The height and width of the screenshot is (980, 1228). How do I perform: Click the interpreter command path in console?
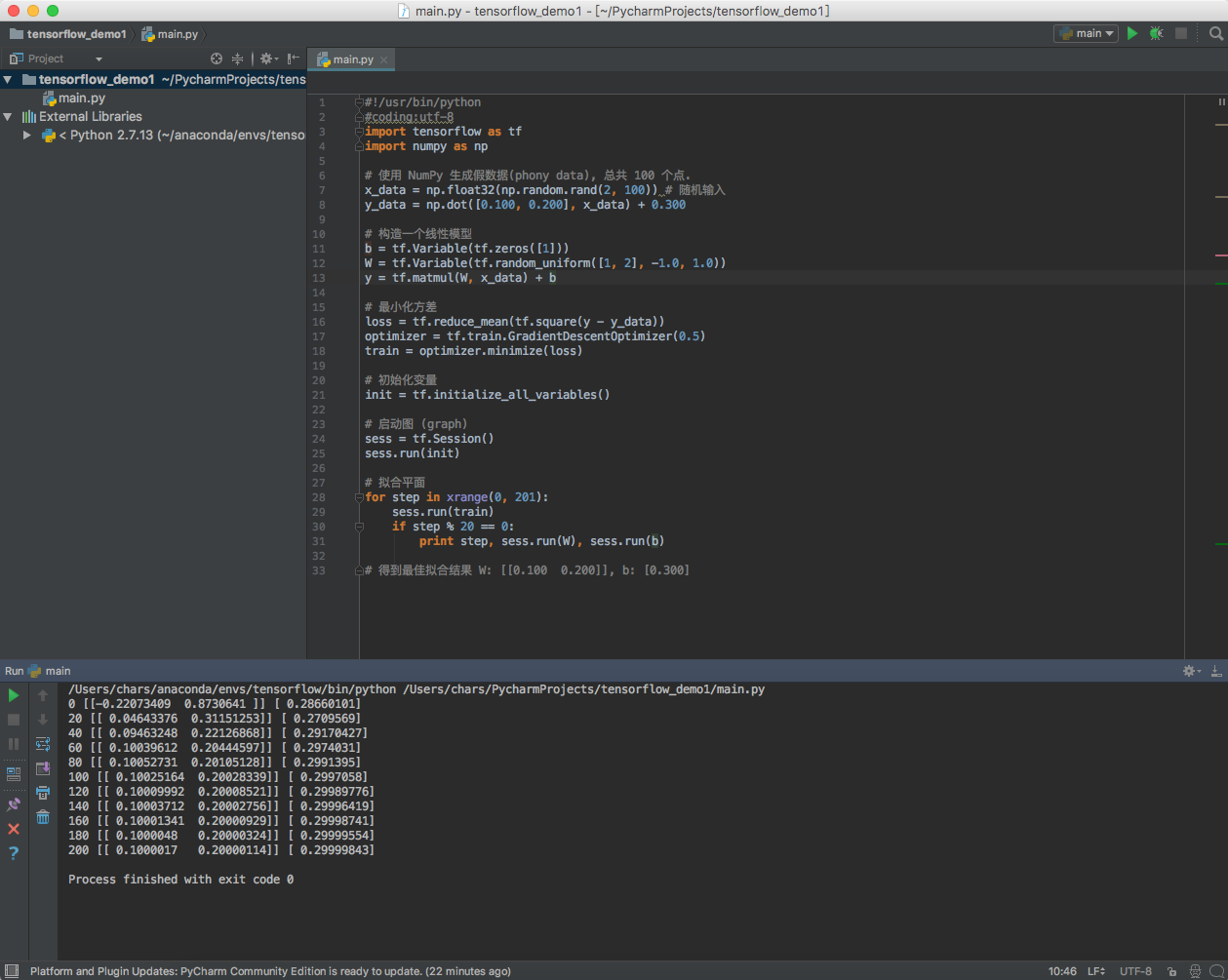(x=416, y=689)
